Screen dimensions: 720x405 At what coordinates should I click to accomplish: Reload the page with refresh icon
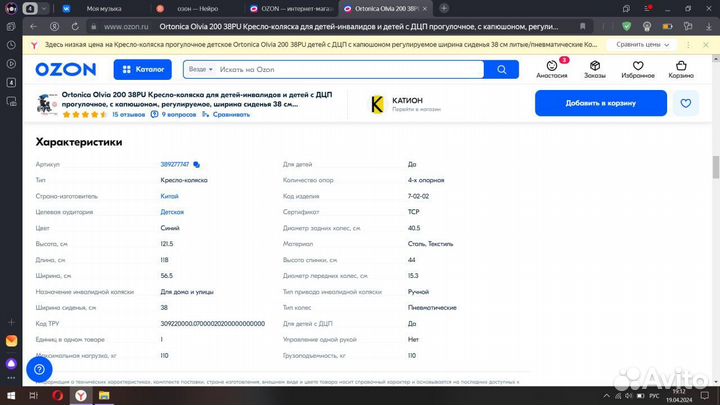75,27
